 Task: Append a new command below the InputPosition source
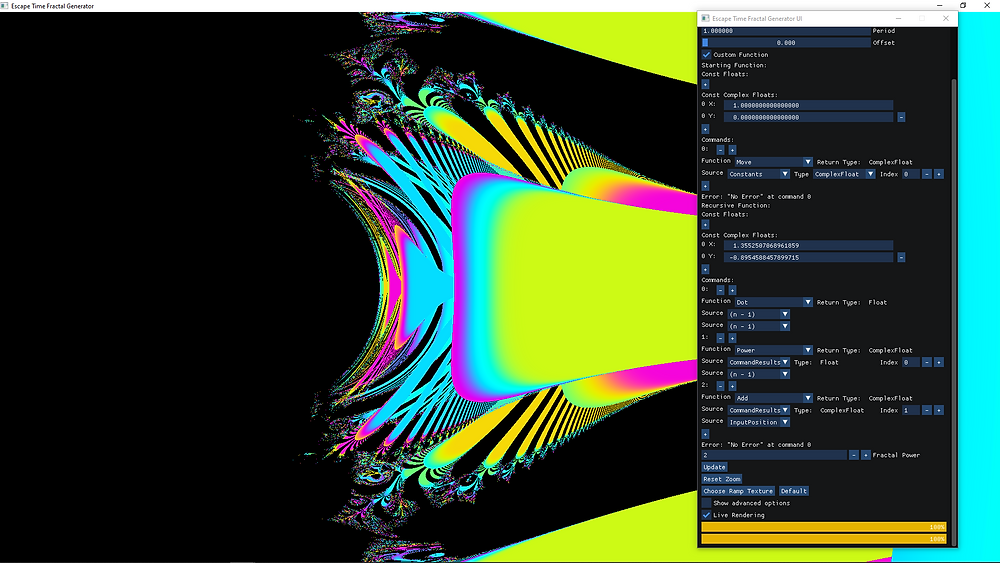click(x=705, y=434)
